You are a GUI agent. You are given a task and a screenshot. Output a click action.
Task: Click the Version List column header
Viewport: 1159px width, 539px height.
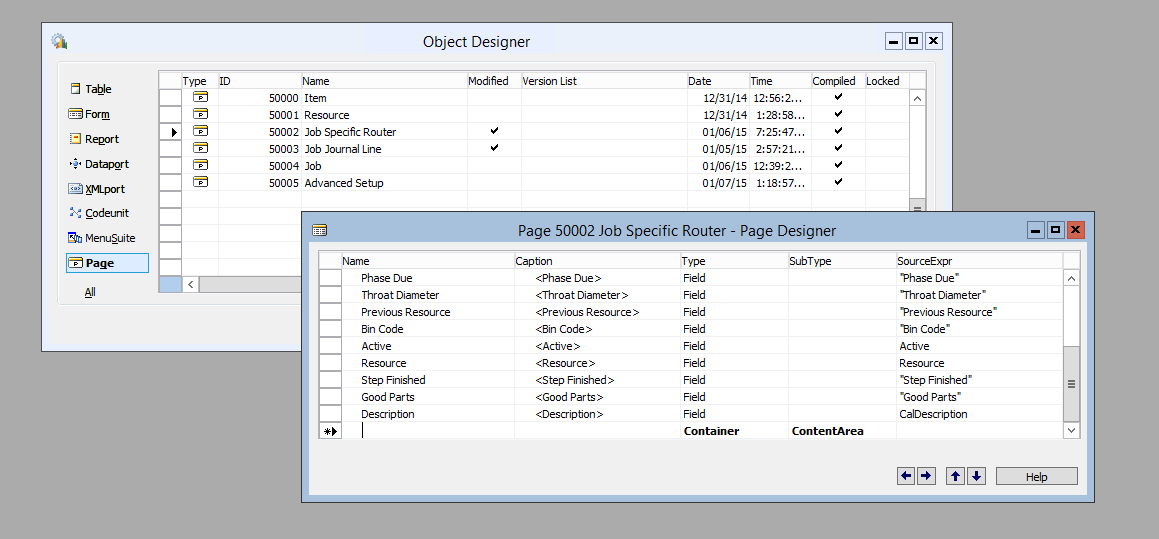point(604,81)
